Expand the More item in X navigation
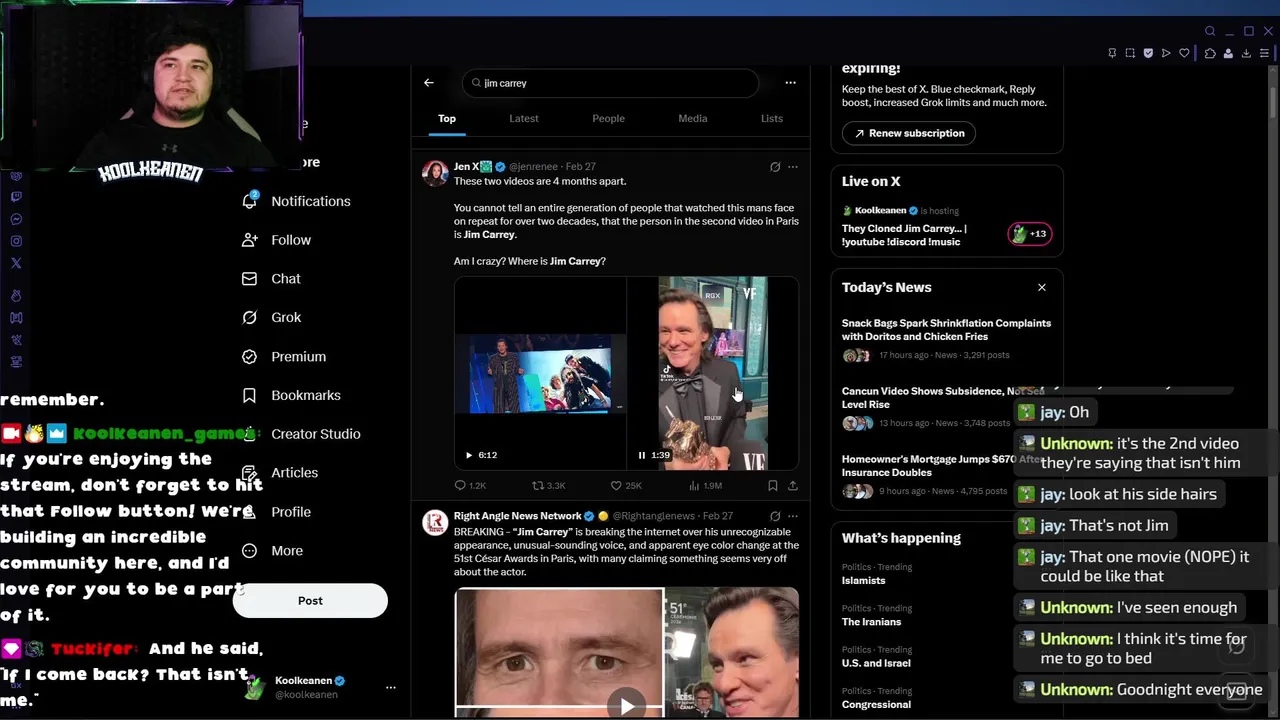 (x=272, y=551)
